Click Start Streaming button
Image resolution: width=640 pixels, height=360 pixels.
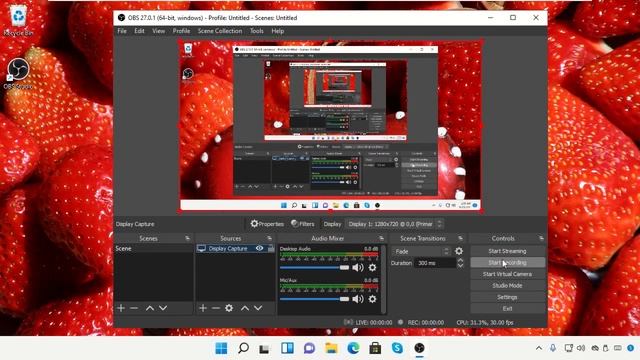[507, 251]
